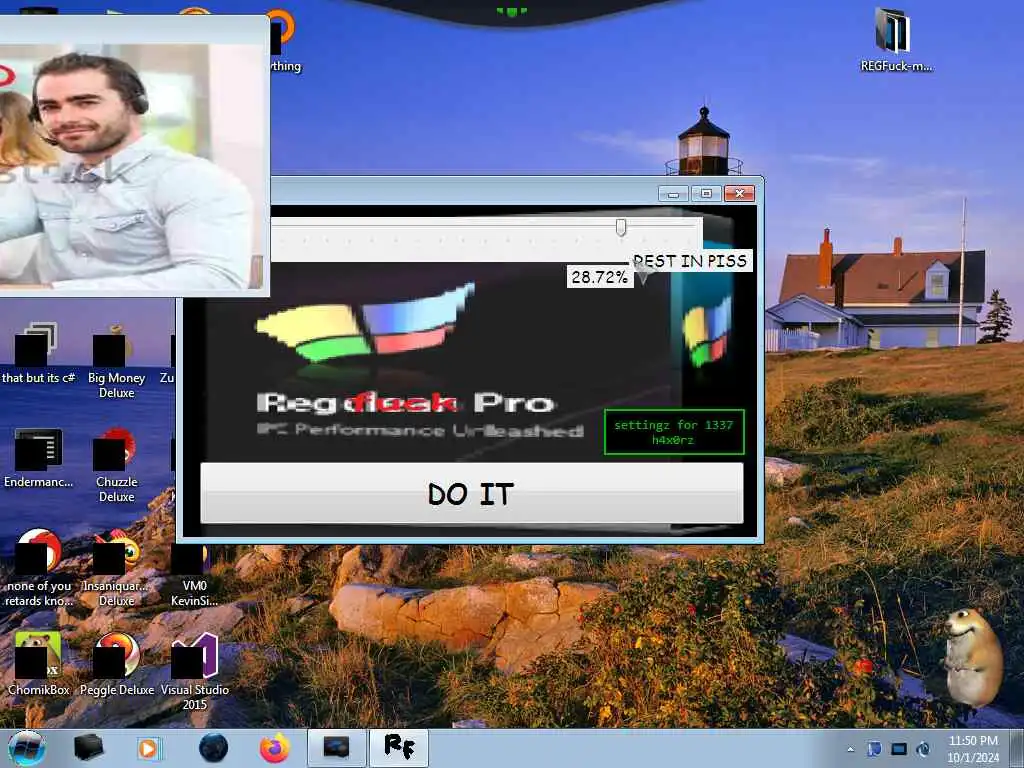The image size is (1024, 768).
Task: Select the 'none of you retards kno...' icon
Action: [x=38, y=568]
